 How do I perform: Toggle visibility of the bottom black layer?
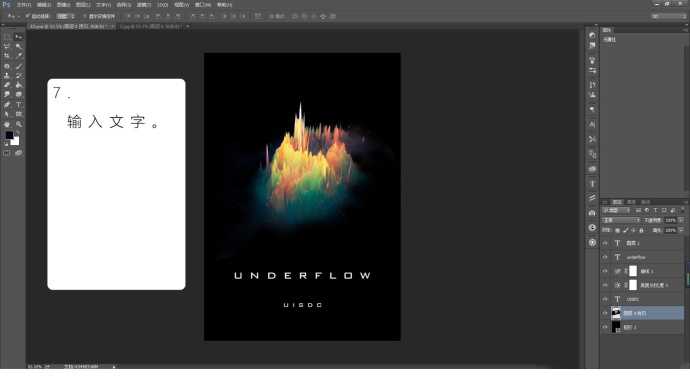pyautogui.click(x=605, y=327)
